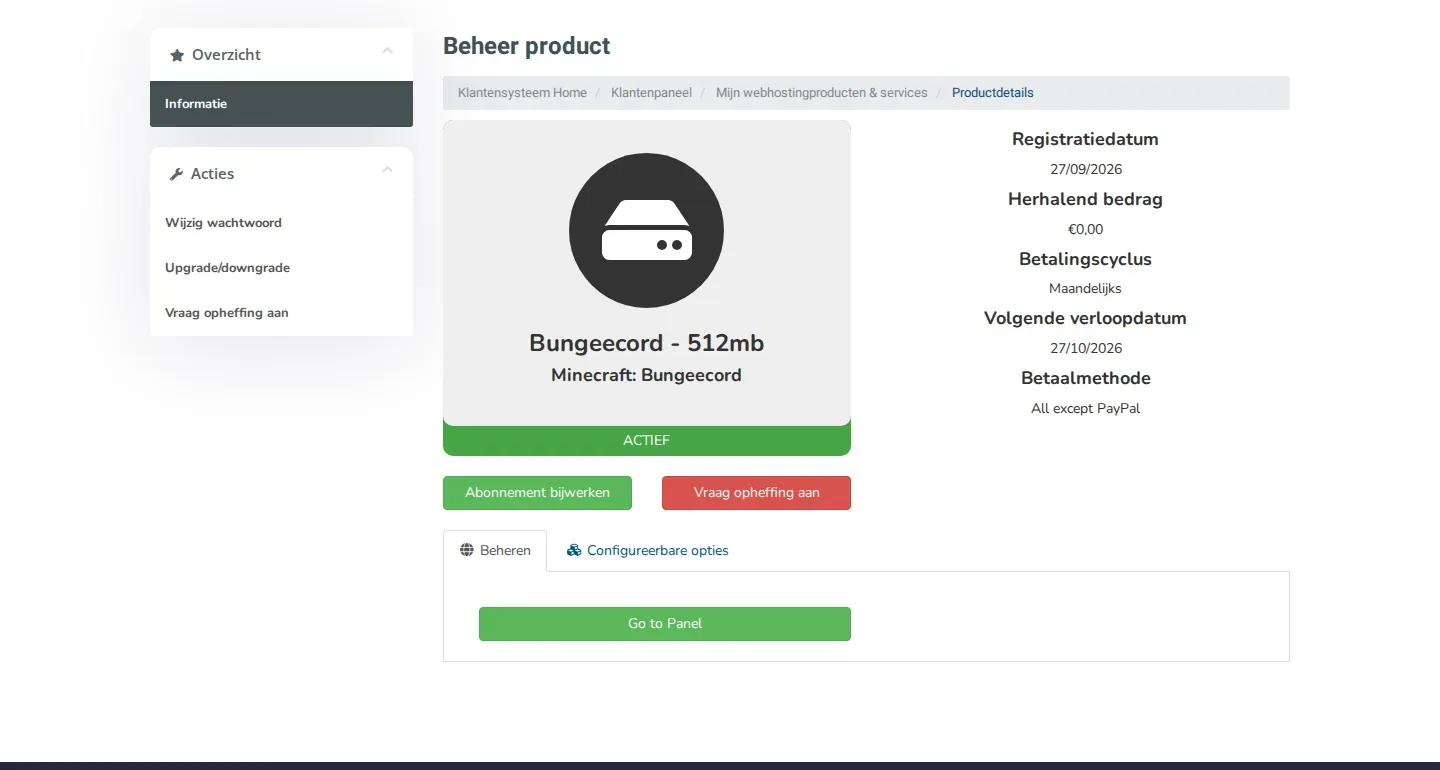The height and width of the screenshot is (770, 1440).
Task: Open the Klantenpaneel breadcrumb link
Action: pos(651,93)
